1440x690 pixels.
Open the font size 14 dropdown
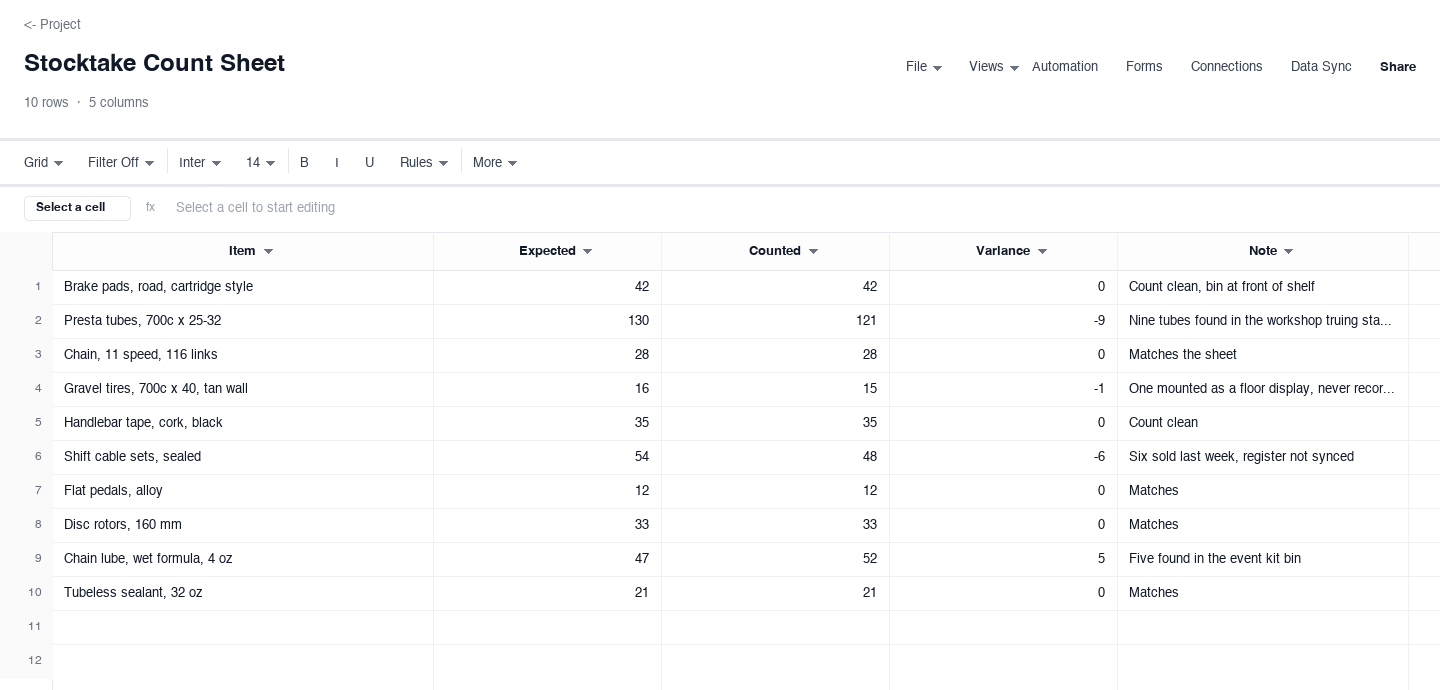click(x=260, y=163)
